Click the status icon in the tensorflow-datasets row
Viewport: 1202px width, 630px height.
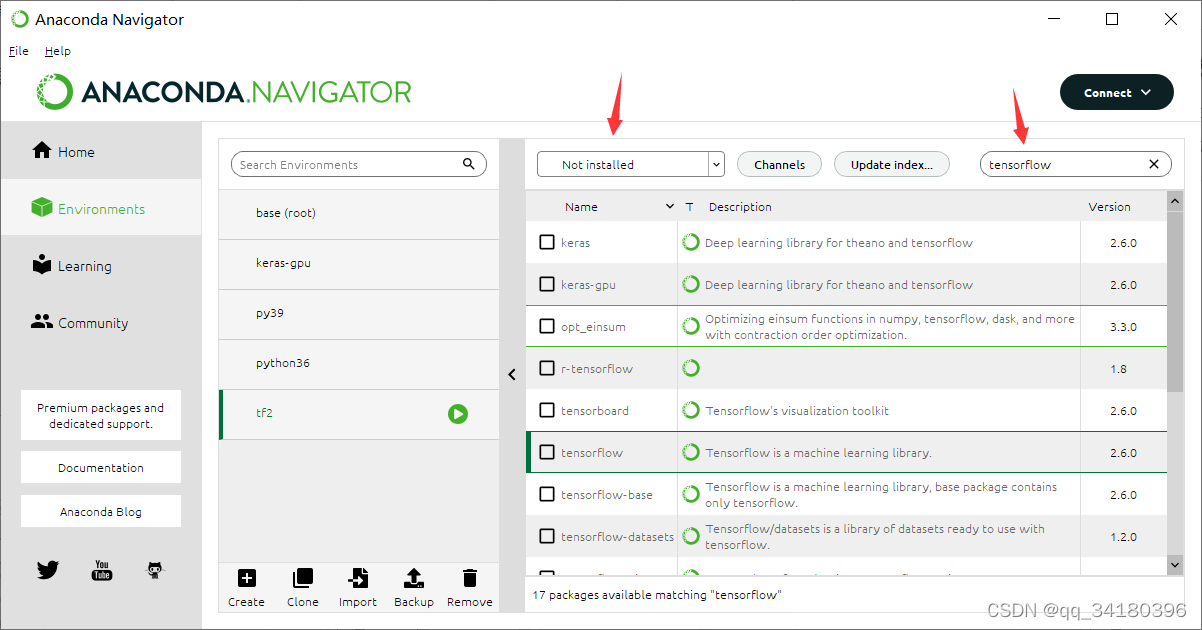point(690,536)
